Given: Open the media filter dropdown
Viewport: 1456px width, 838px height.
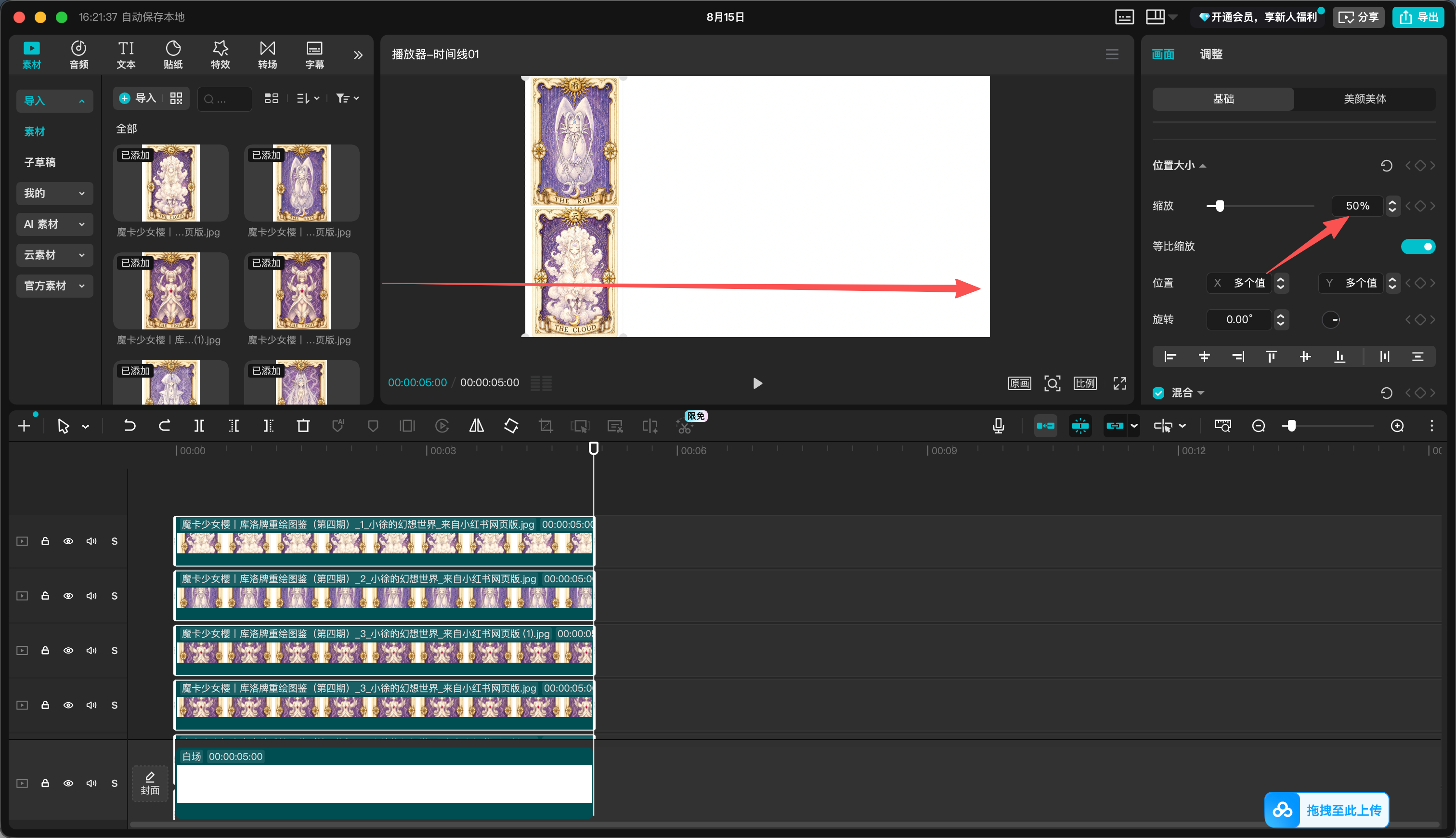Looking at the screenshot, I should 348,98.
